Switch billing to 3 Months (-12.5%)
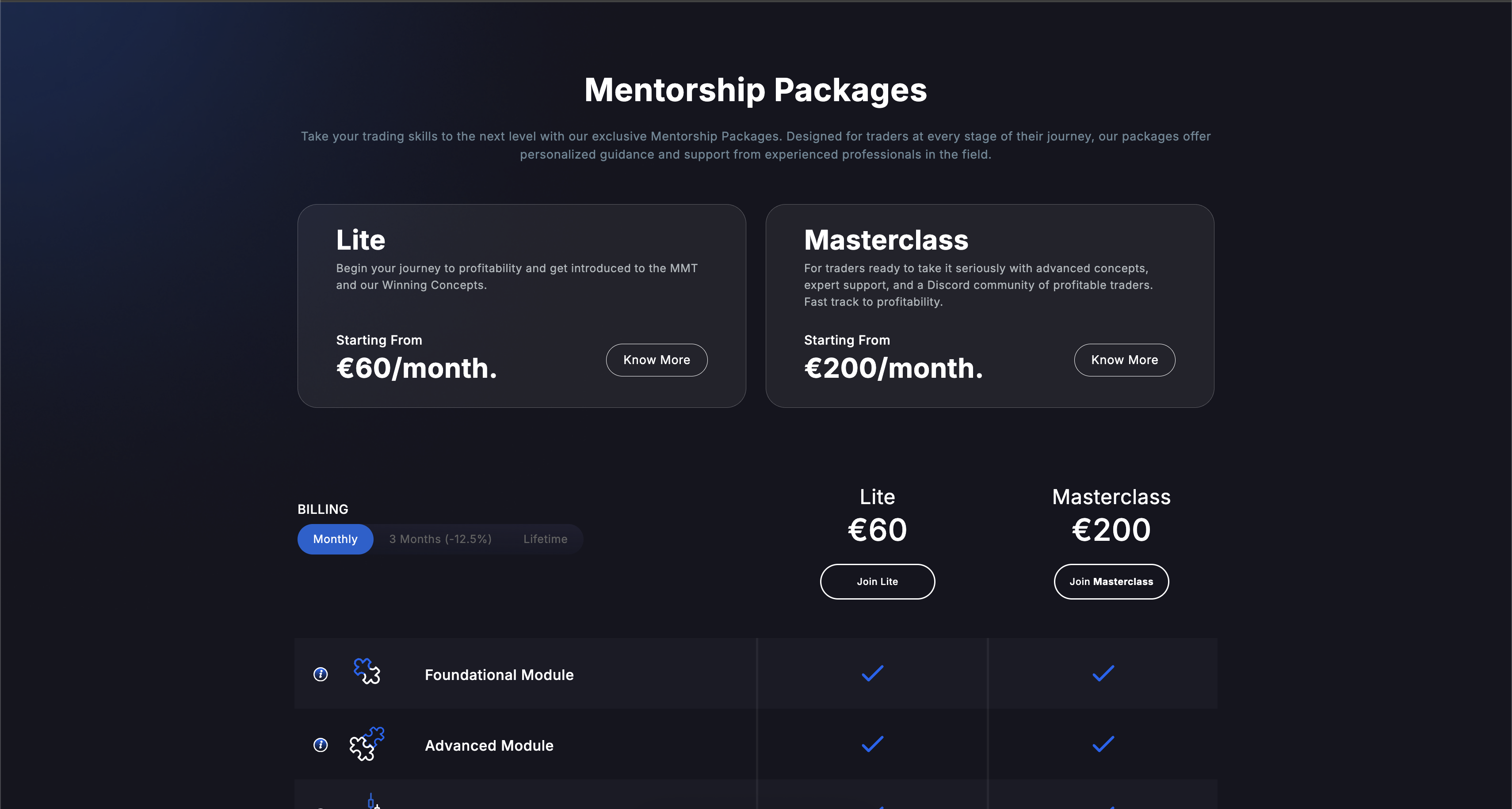The image size is (1512, 809). tap(440, 539)
